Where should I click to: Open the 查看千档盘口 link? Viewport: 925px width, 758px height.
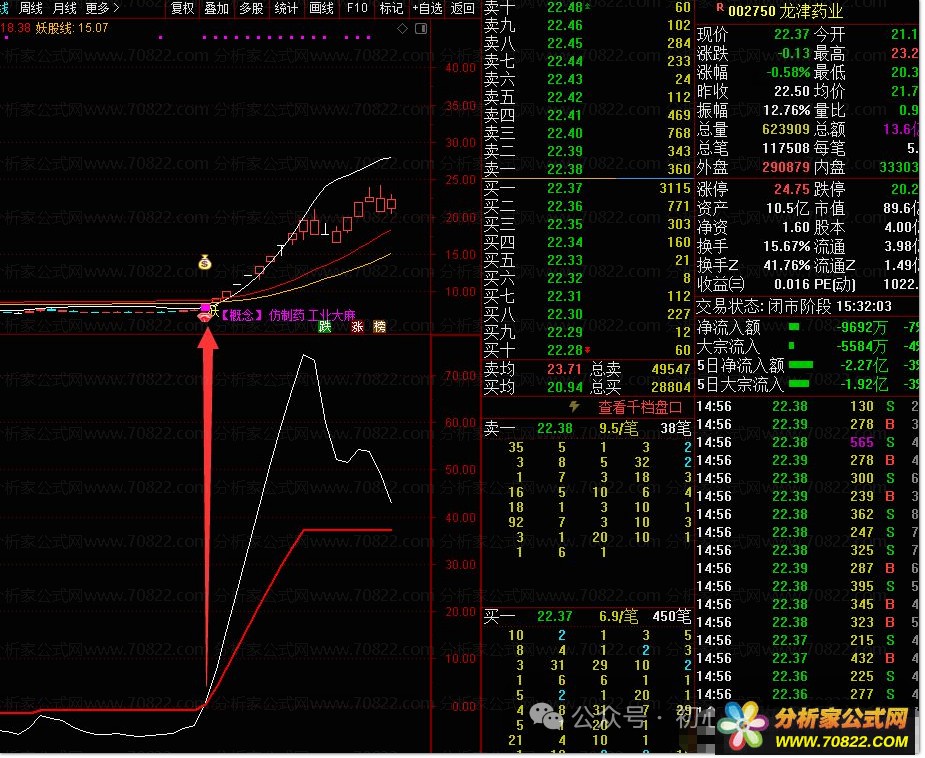(x=640, y=407)
